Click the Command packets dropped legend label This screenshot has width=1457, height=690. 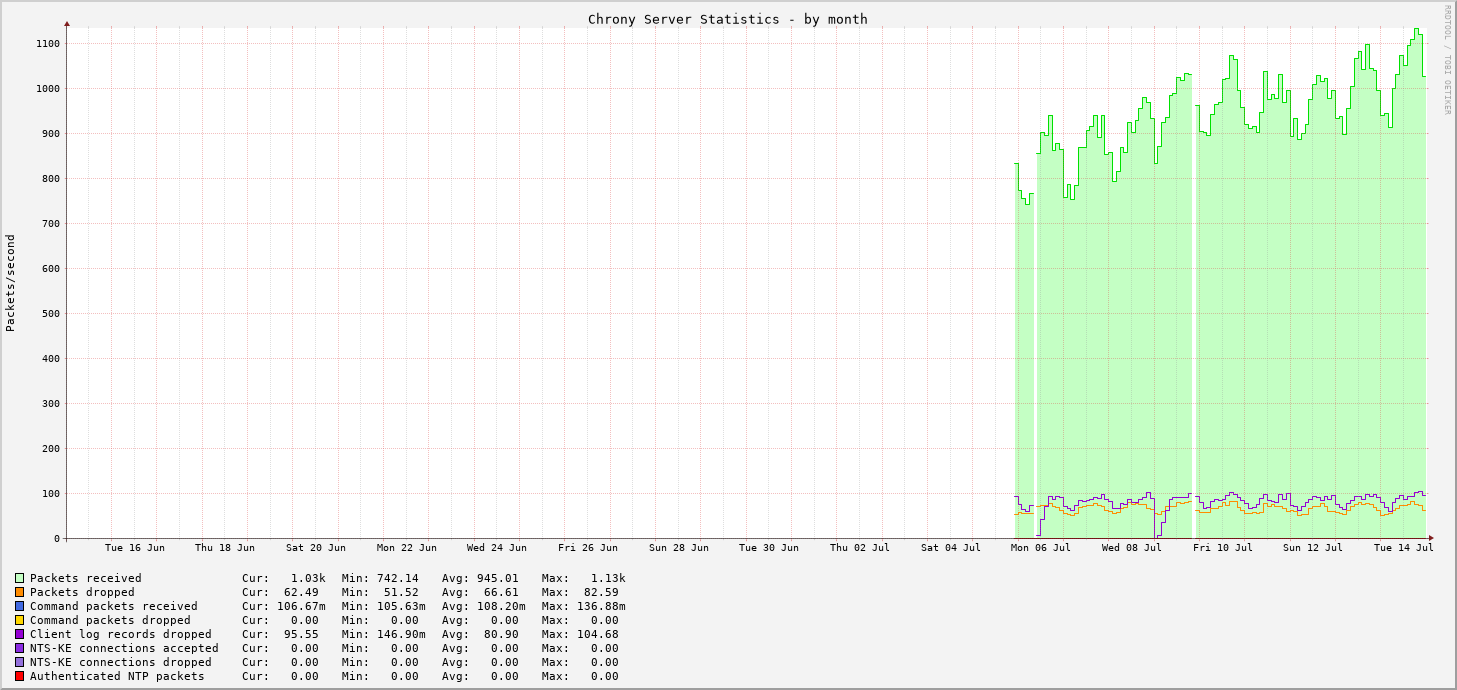click(x=110, y=620)
